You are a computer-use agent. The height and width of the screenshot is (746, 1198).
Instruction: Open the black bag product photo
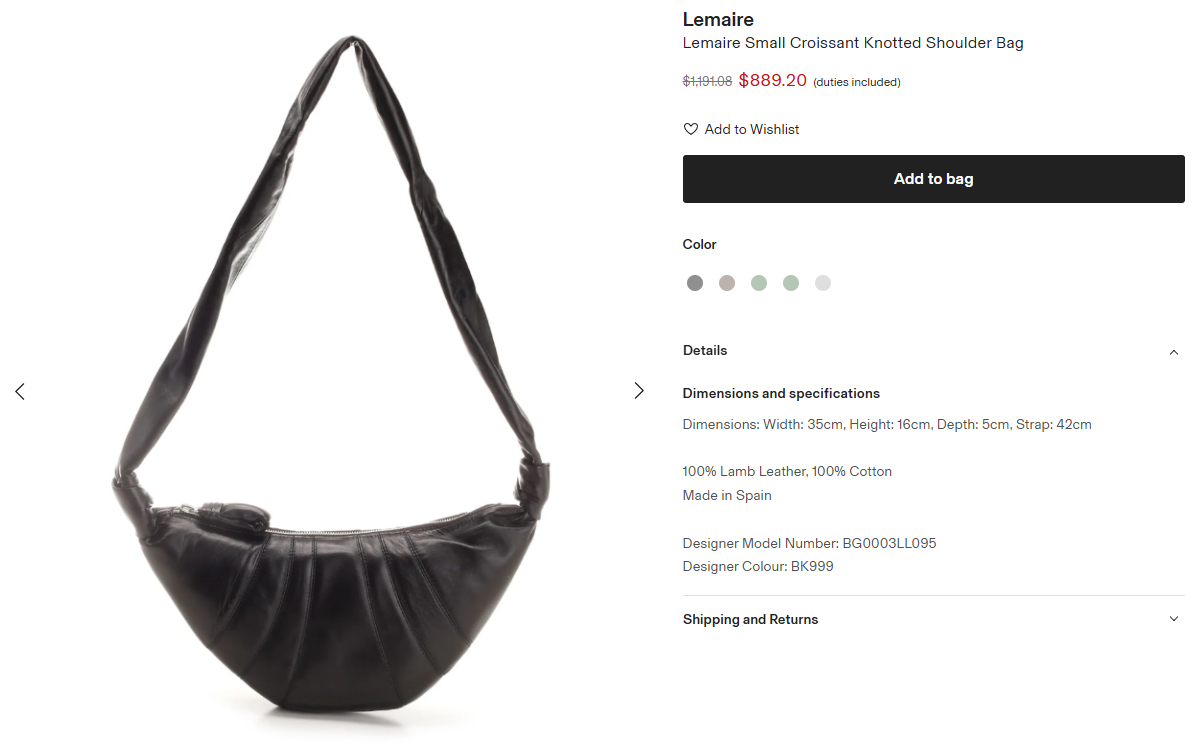pos(330,375)
